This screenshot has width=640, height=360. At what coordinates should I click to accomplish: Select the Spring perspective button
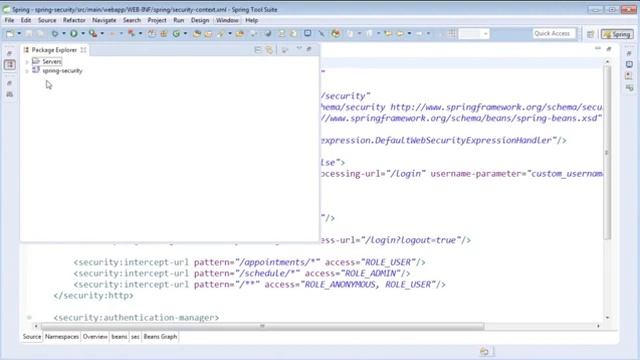pos(617,34)
